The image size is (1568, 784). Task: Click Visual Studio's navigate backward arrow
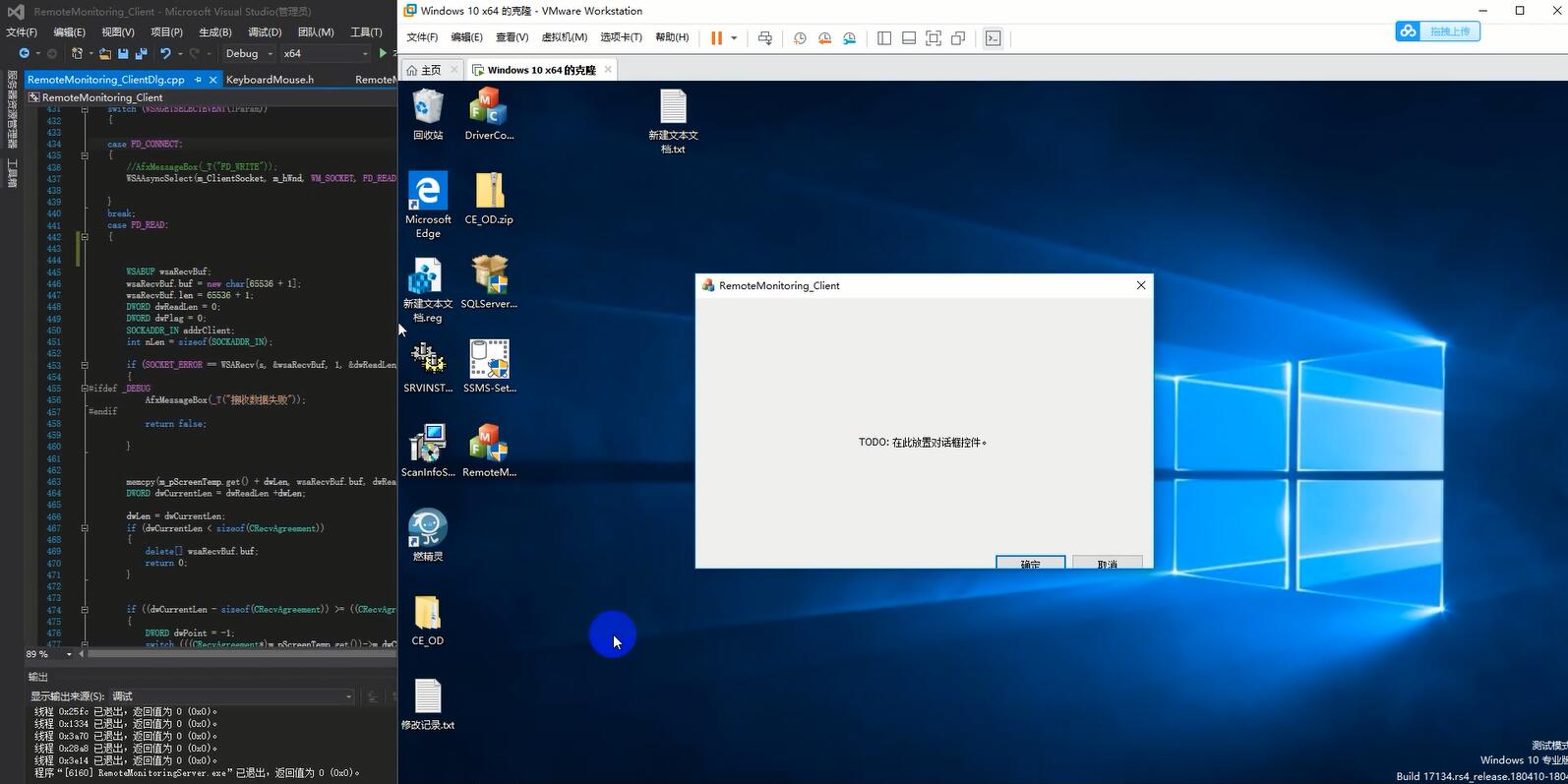(24, 53)
